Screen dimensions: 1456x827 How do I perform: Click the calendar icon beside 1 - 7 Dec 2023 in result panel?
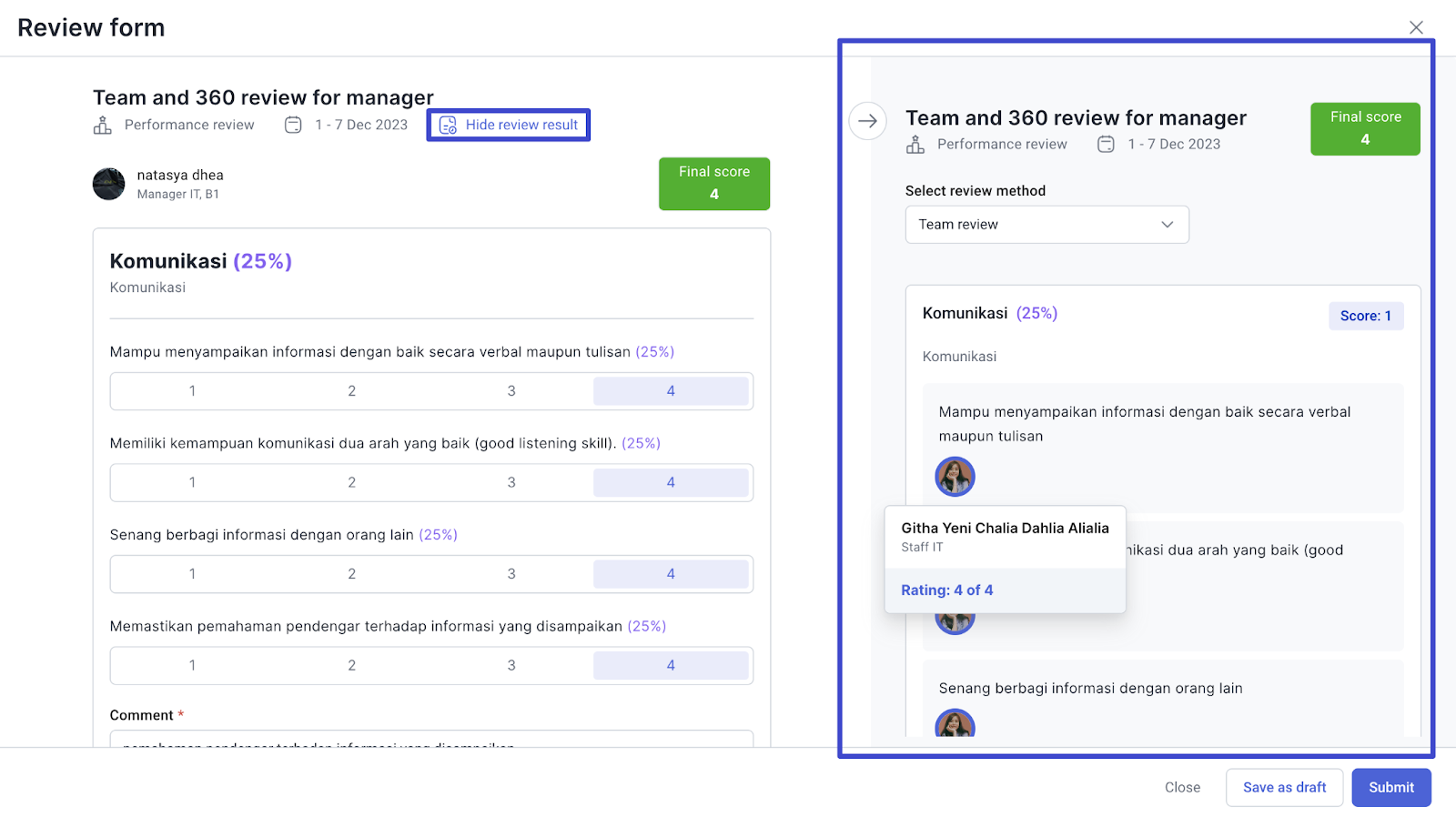click(1106, 145)
